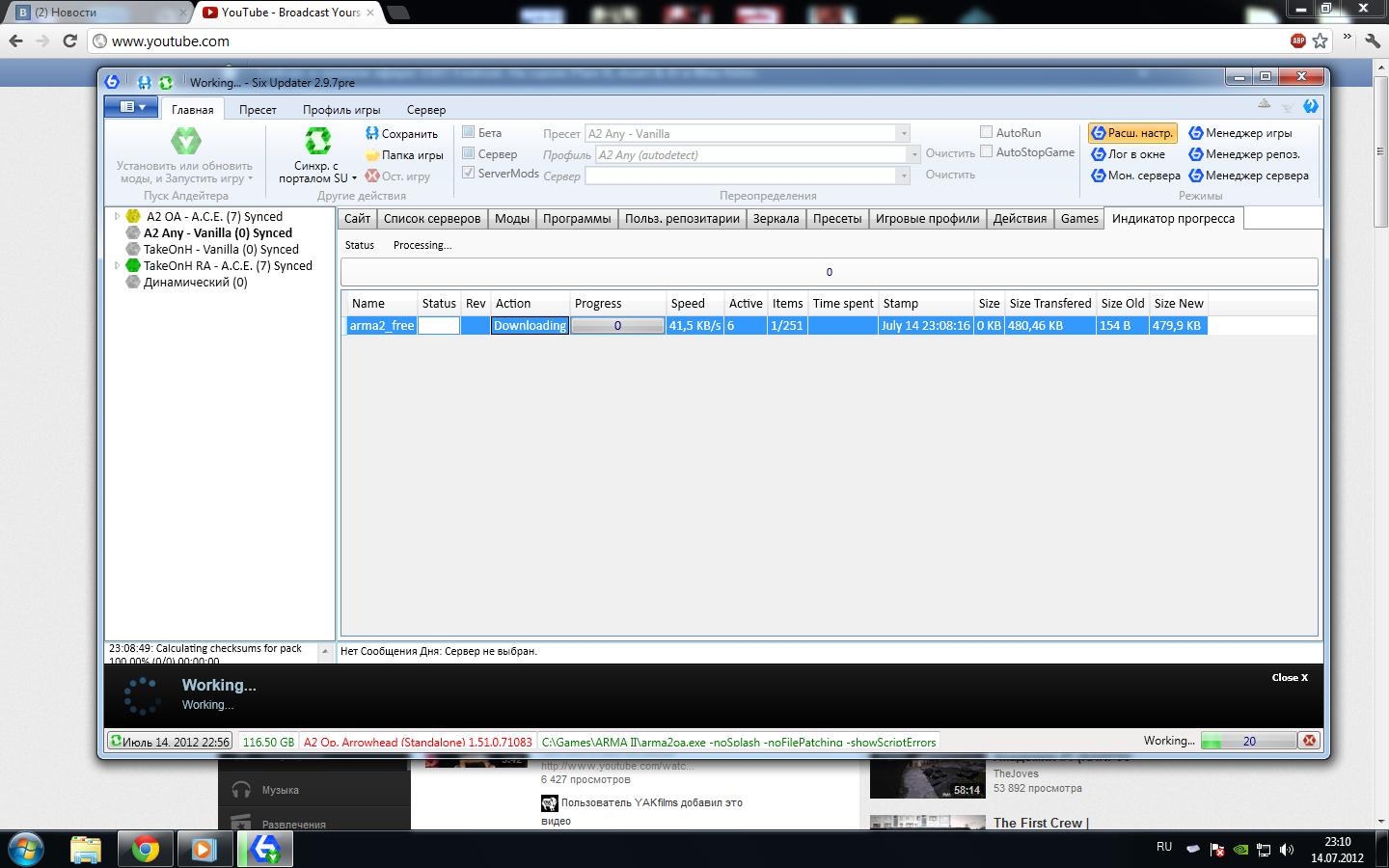Click the green install/update and launch game icon
The width and height of the screenshot is (1389, 868).
point(186,142)
